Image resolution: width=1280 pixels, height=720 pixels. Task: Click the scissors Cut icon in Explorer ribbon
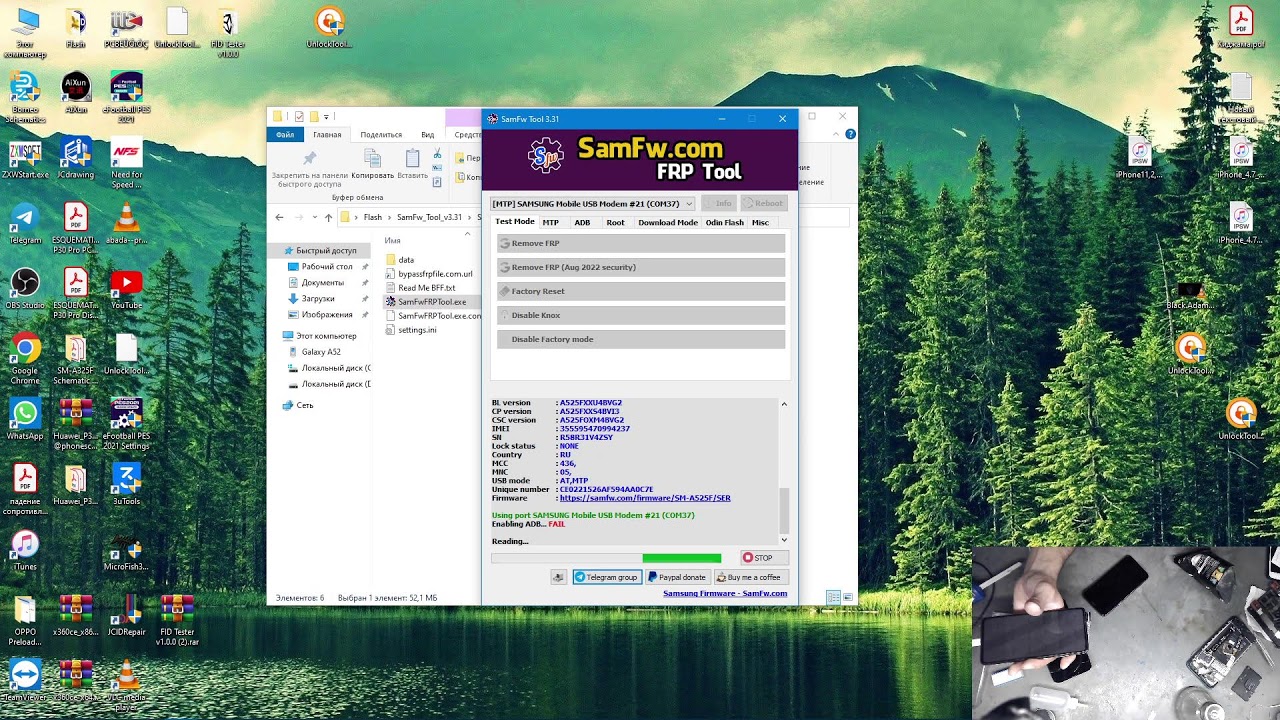(x=438, y=155)
